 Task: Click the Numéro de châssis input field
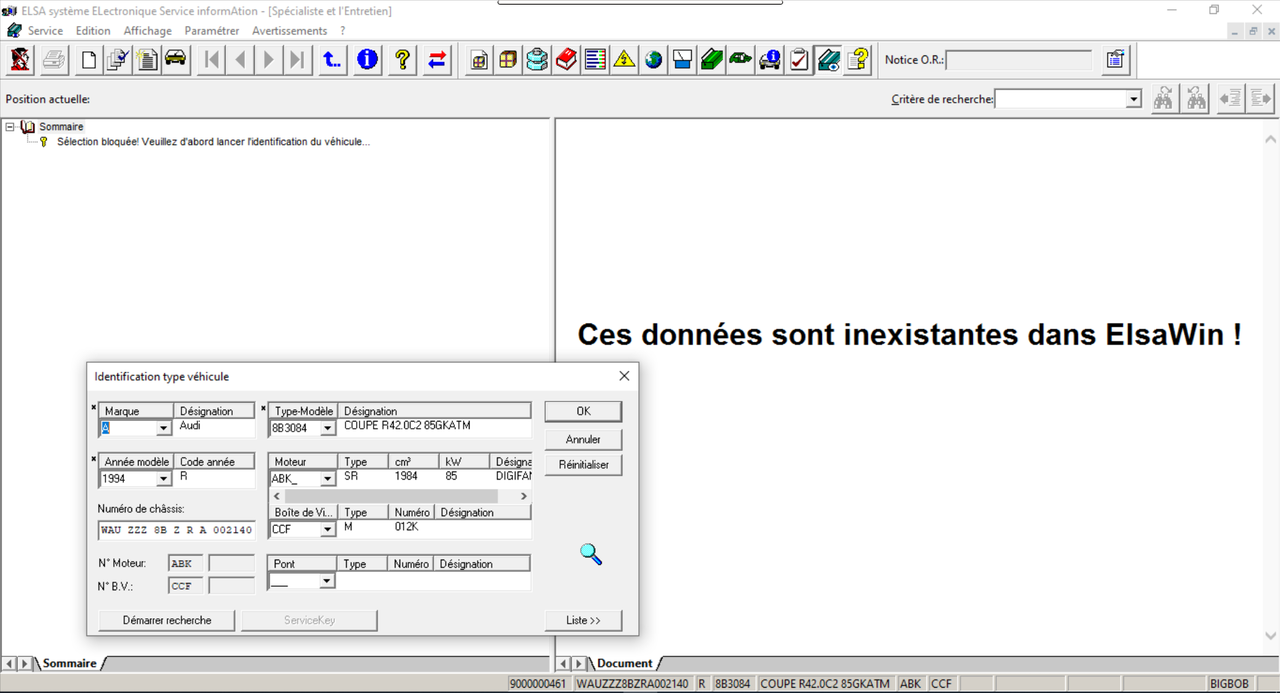click(176, 530)
